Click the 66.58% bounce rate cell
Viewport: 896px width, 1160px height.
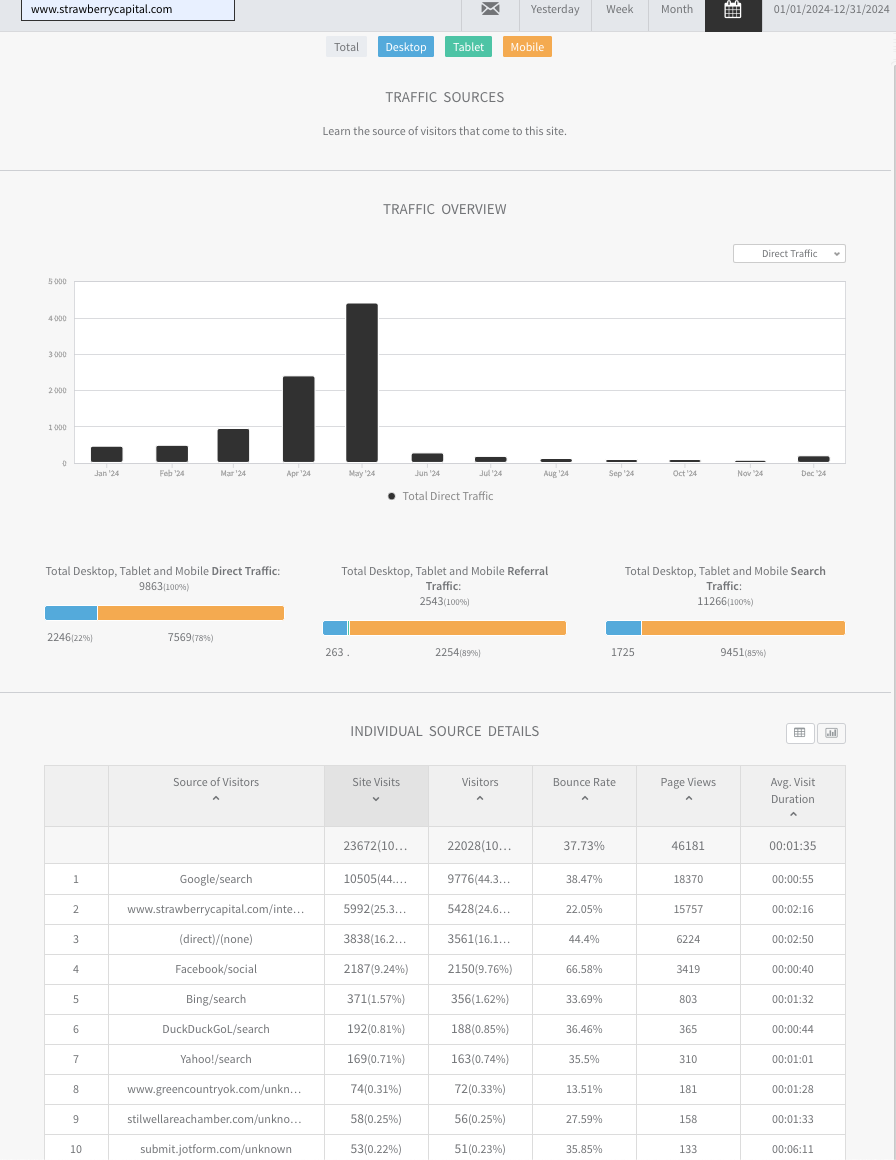coord(585,969)
